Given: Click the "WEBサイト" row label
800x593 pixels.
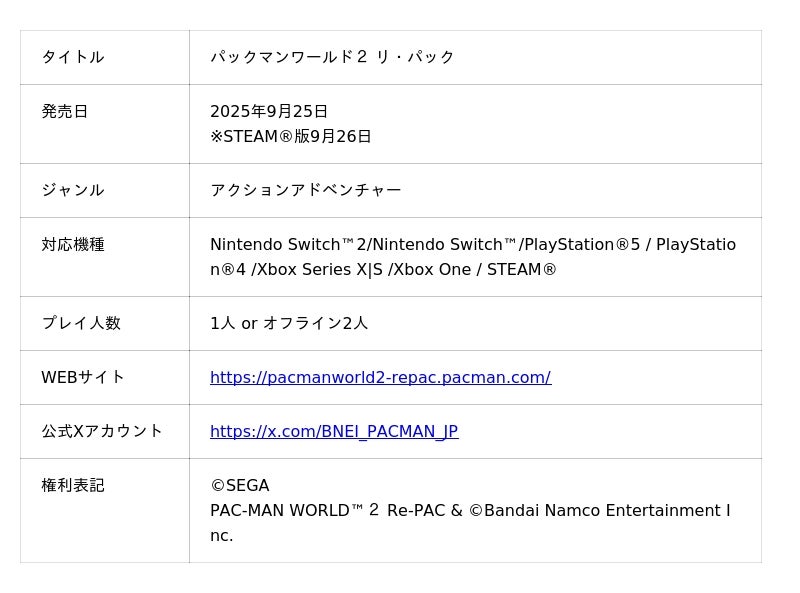Looking at the screenshot, I should tap(83, 377).
